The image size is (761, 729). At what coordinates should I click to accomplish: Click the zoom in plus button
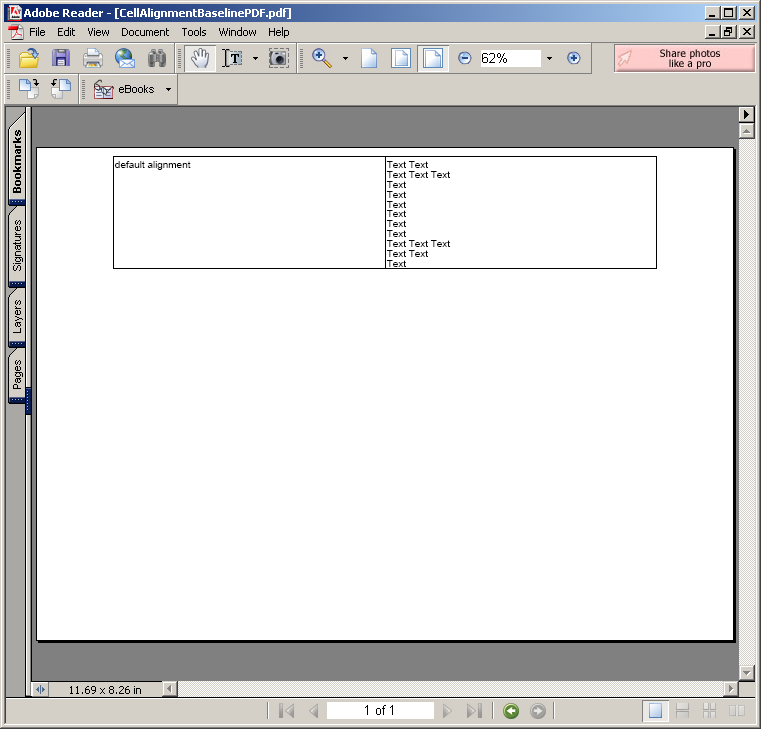pos(574,58)
